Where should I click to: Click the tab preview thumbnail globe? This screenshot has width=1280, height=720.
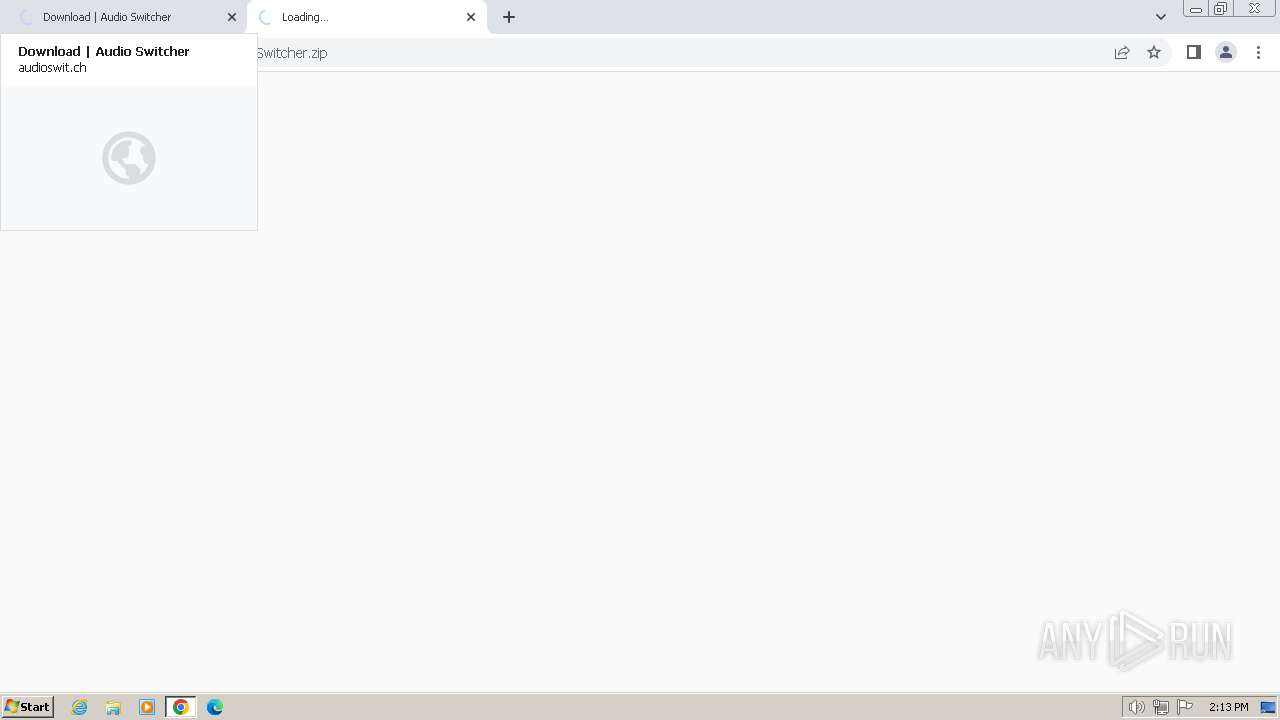click(x=129, y=158)
